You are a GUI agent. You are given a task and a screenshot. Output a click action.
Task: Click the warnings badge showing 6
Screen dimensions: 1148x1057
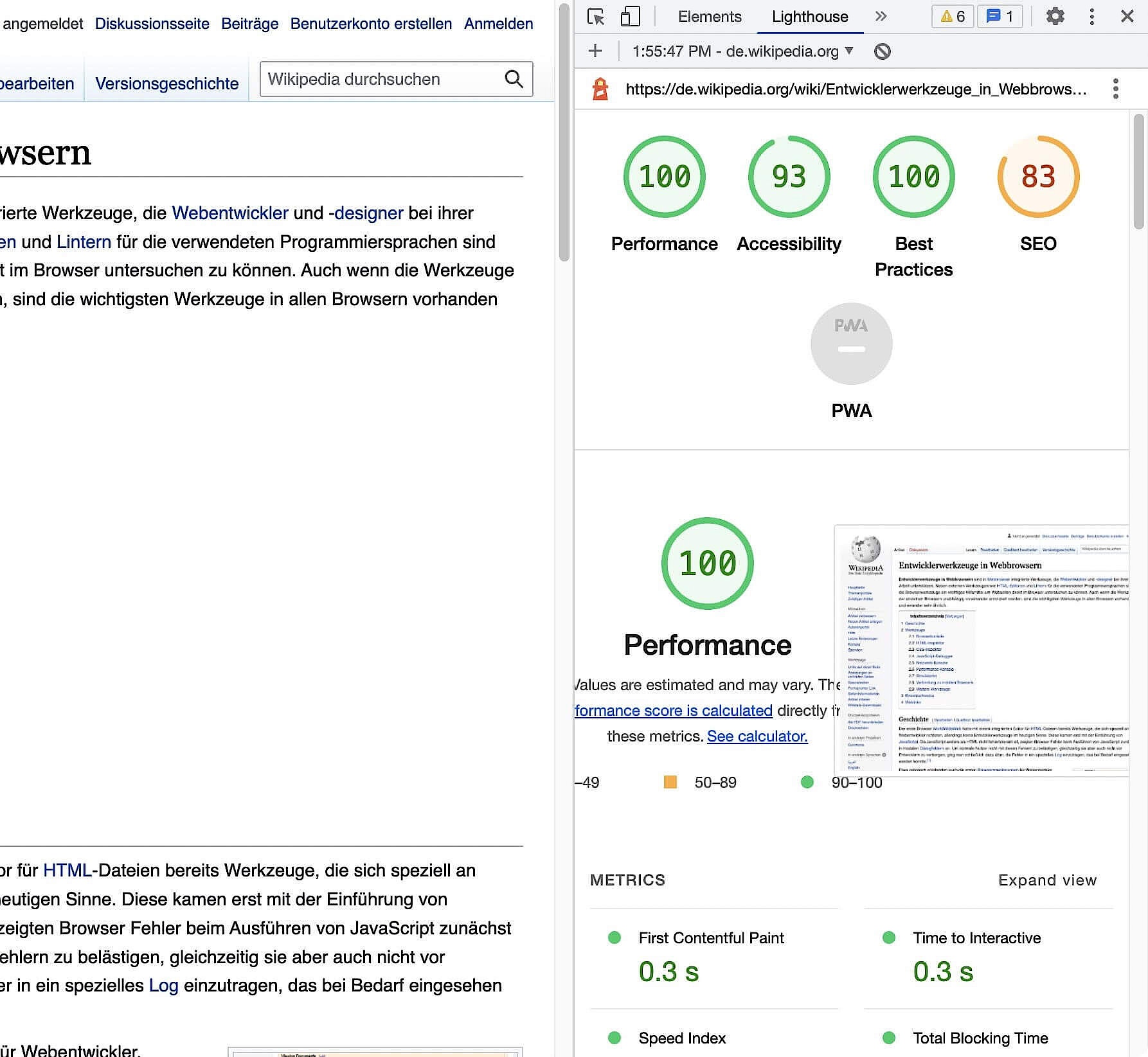952,17
